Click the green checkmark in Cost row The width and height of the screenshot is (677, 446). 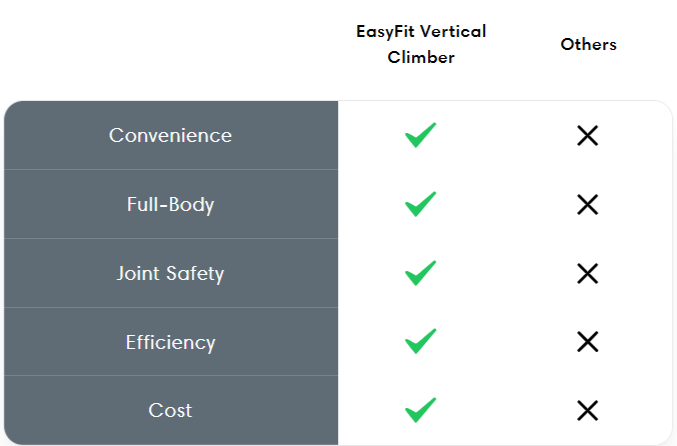click(421, 410)
